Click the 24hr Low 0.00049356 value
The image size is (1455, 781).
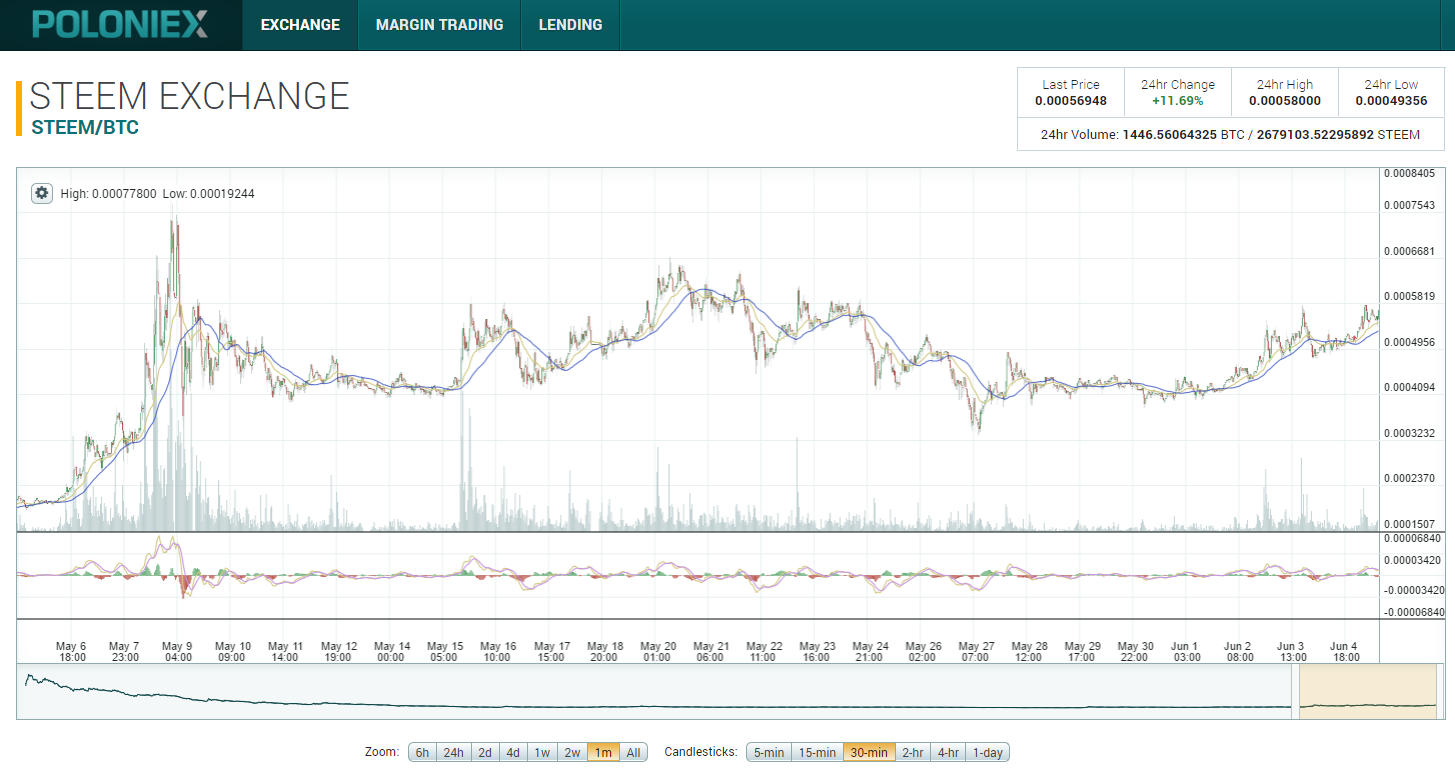point(1392,101)
